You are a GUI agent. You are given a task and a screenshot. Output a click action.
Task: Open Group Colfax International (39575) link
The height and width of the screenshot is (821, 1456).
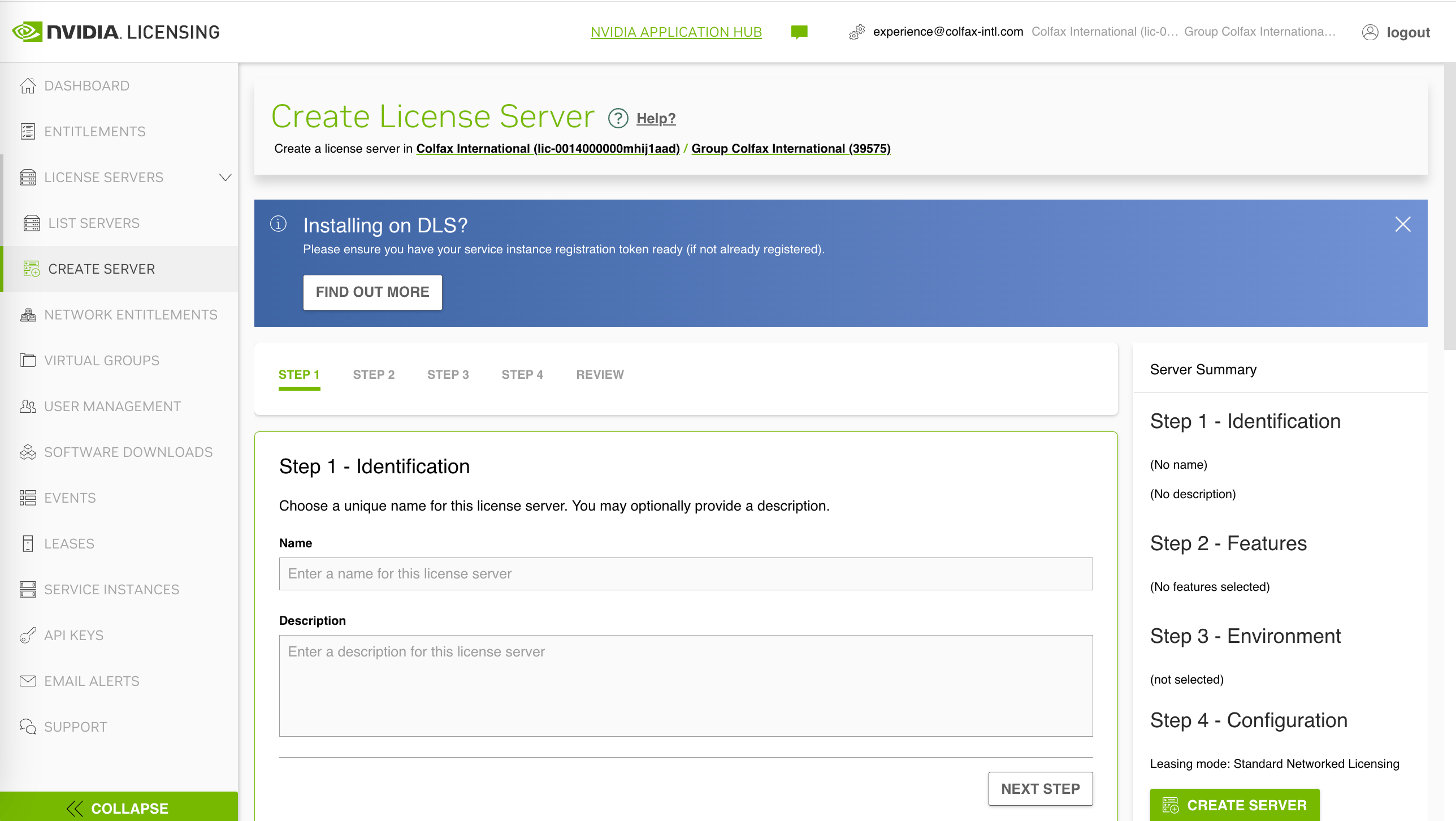click(791, 148)
